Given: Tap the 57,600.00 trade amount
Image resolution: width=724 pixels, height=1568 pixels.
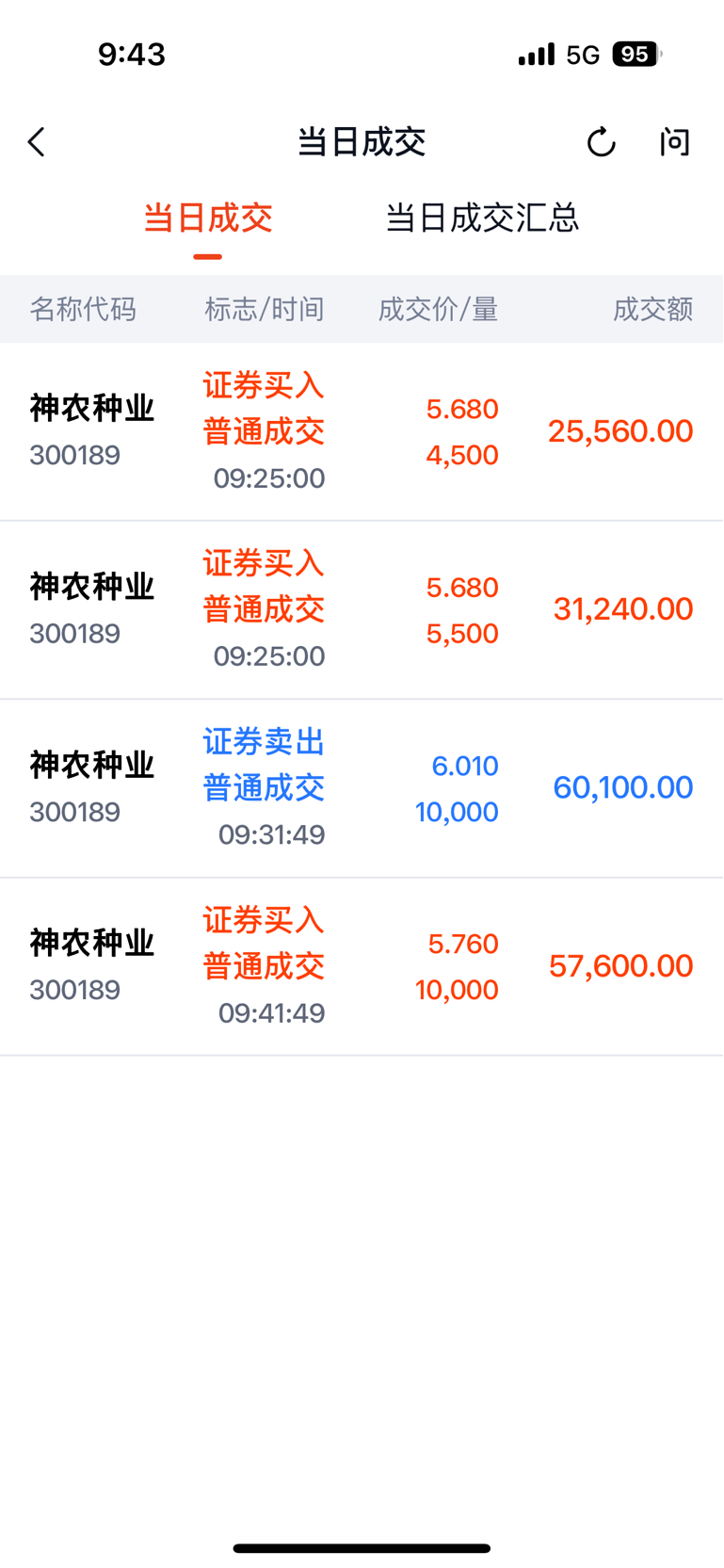Looking at the screenshot, I should [x=621, y=966].
